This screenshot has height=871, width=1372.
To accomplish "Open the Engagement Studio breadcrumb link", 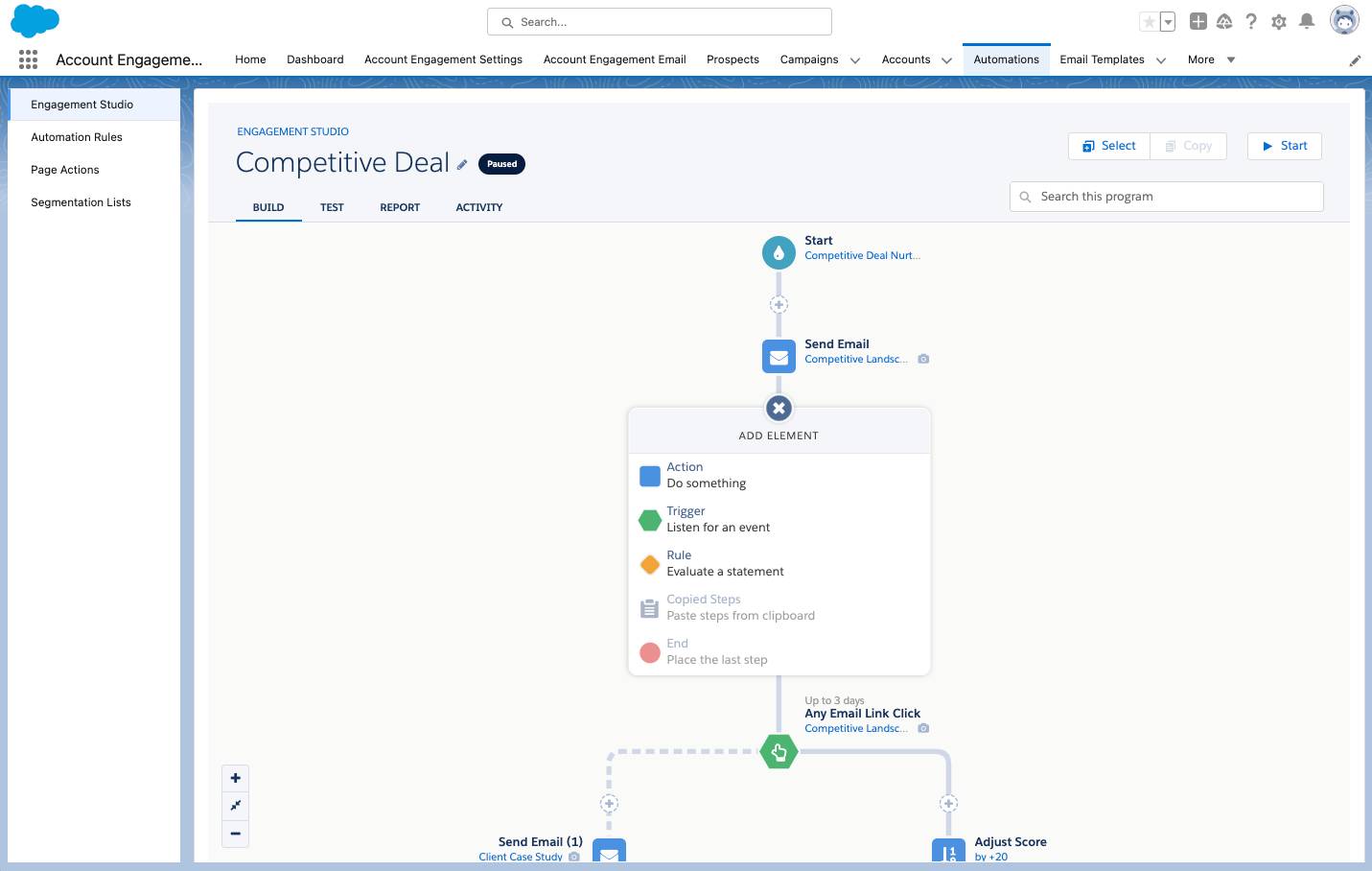I will [x=292, y=131].
